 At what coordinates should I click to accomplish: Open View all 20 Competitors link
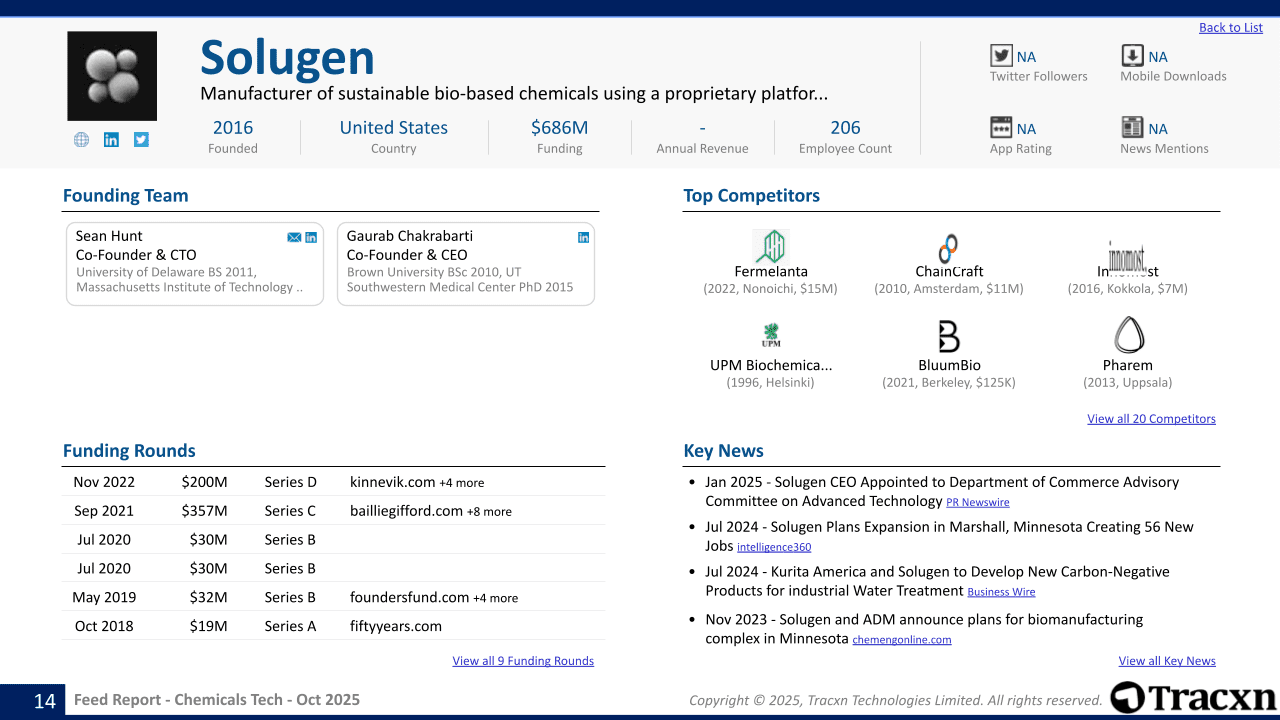(1151, 419)
